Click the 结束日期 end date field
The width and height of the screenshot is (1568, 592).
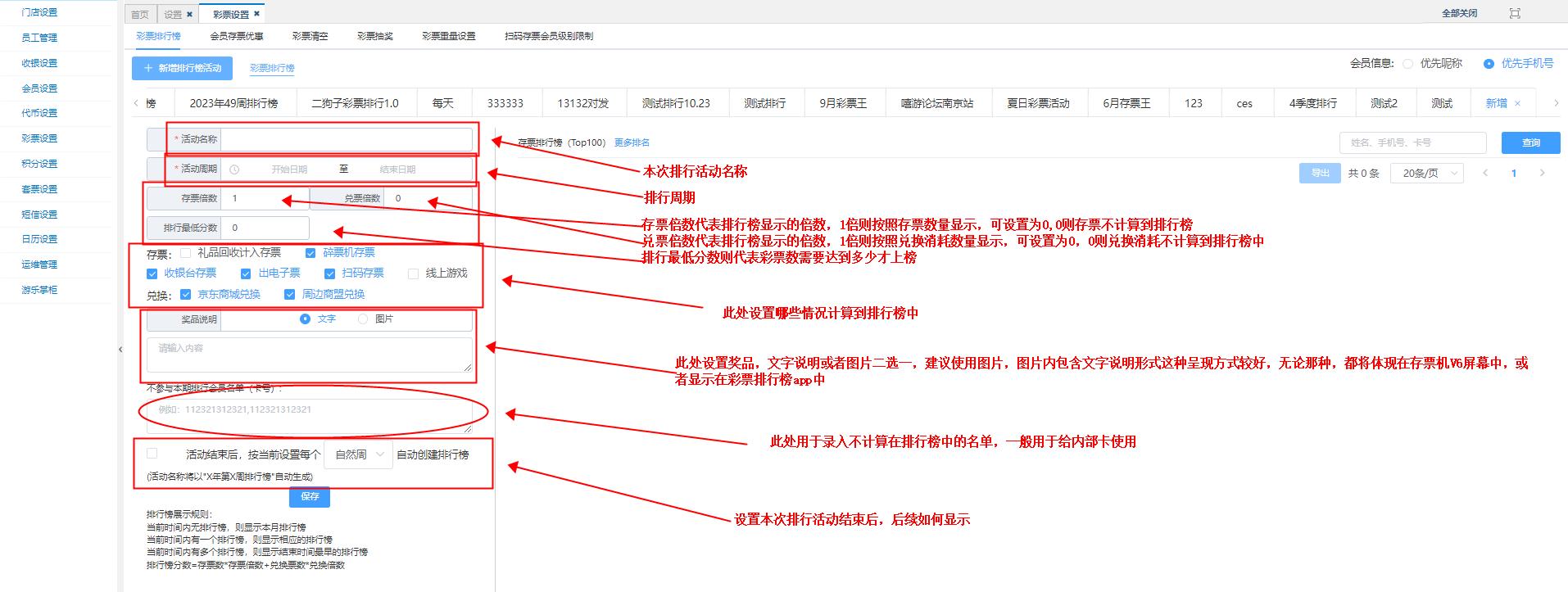pos(397,169)
